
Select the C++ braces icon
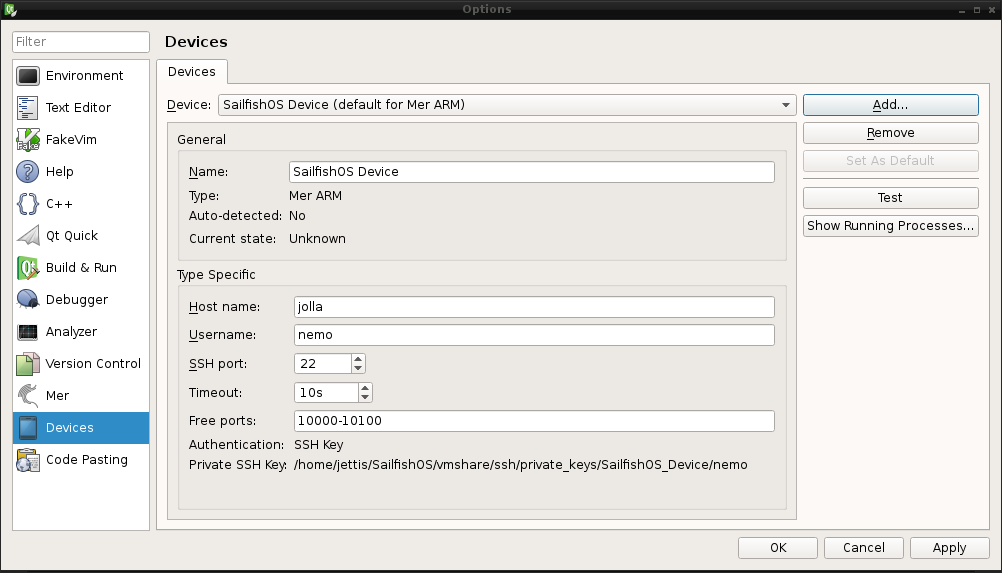click(x=28, y=204)
